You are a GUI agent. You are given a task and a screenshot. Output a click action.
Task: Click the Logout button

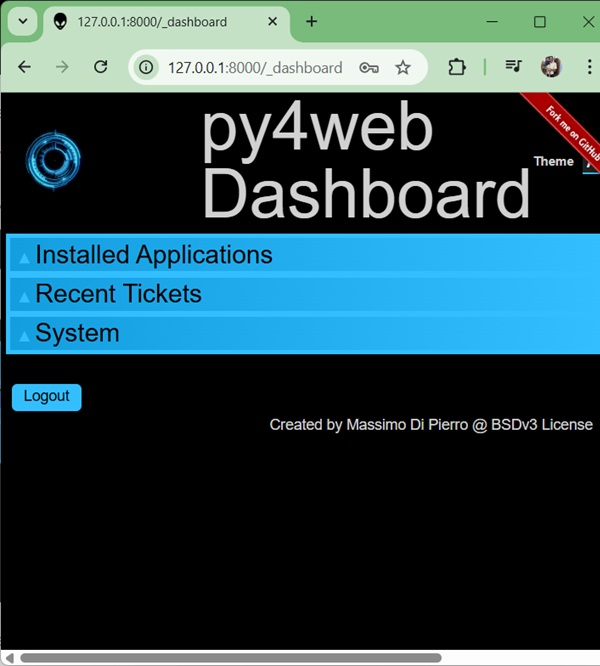click(47, 397)
